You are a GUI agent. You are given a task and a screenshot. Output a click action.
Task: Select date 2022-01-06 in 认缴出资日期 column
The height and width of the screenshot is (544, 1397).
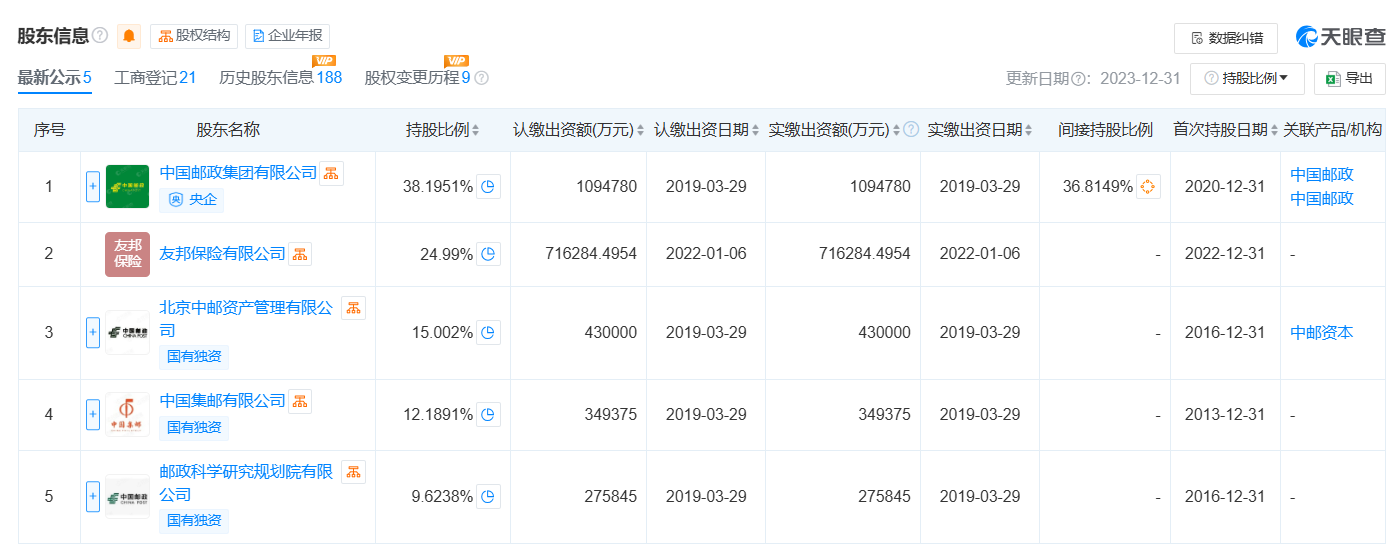pos(706,254)
